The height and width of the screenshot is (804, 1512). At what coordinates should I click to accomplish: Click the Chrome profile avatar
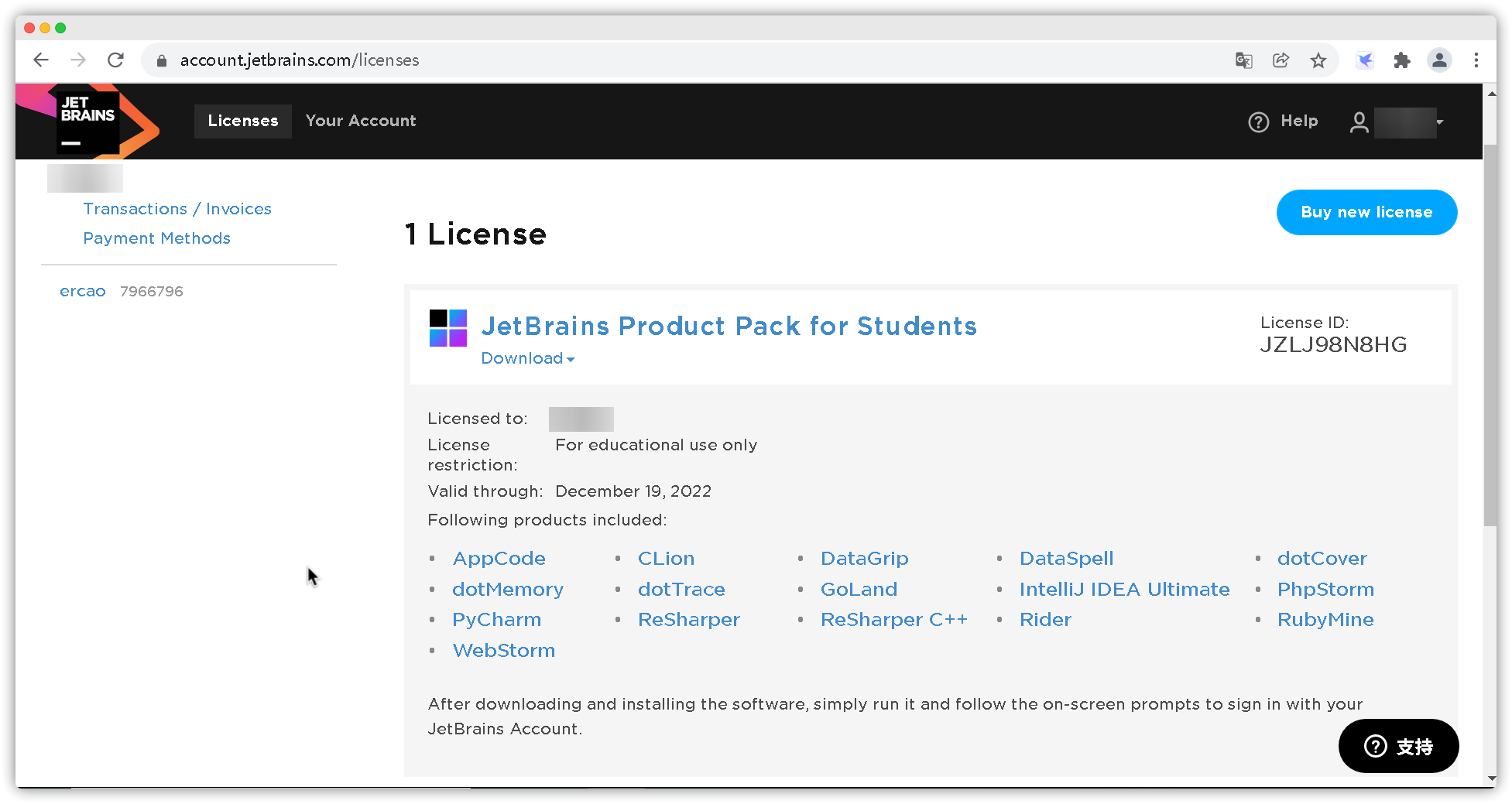[1439, 60]
